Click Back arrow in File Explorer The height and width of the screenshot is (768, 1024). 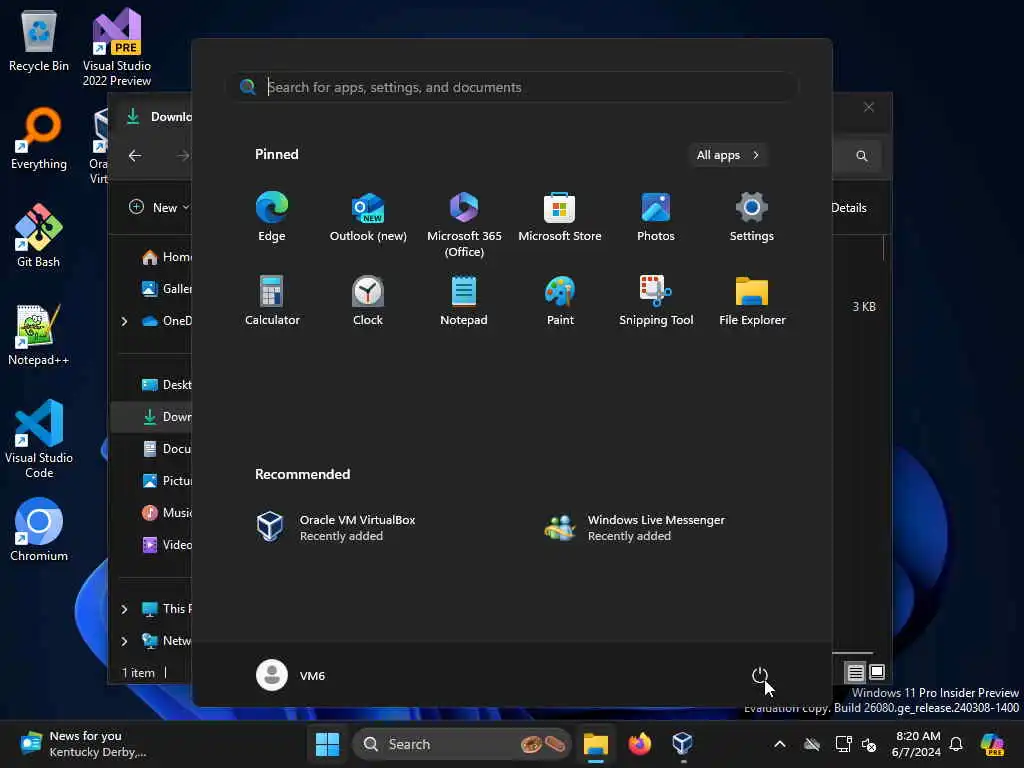[135, 155]
